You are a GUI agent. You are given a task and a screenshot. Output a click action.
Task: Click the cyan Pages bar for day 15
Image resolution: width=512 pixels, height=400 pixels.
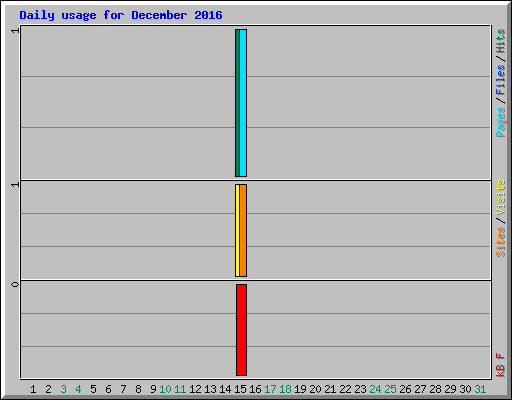243,103
